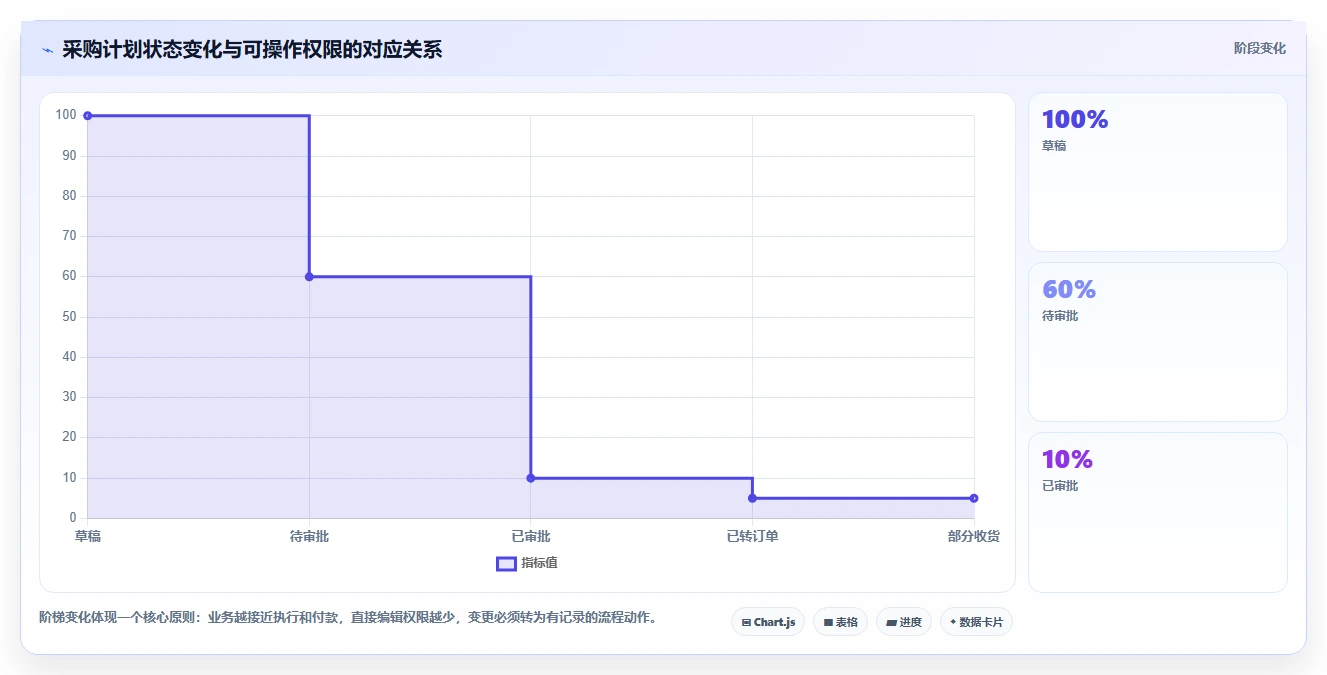
Task: Click the 已审批 x-axis label
Action: pos(531,537)
